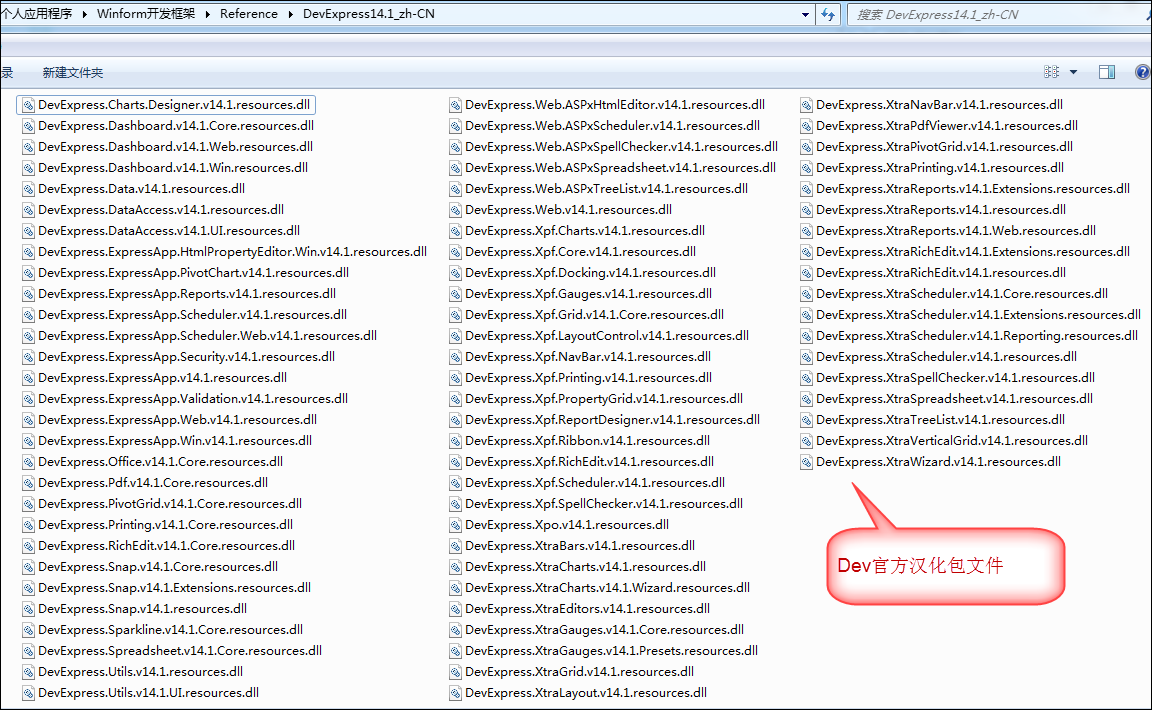
Task: Click icon of DevExpress.ExpressApp.v14.1.resources.dll
Action: pos(29,378)
